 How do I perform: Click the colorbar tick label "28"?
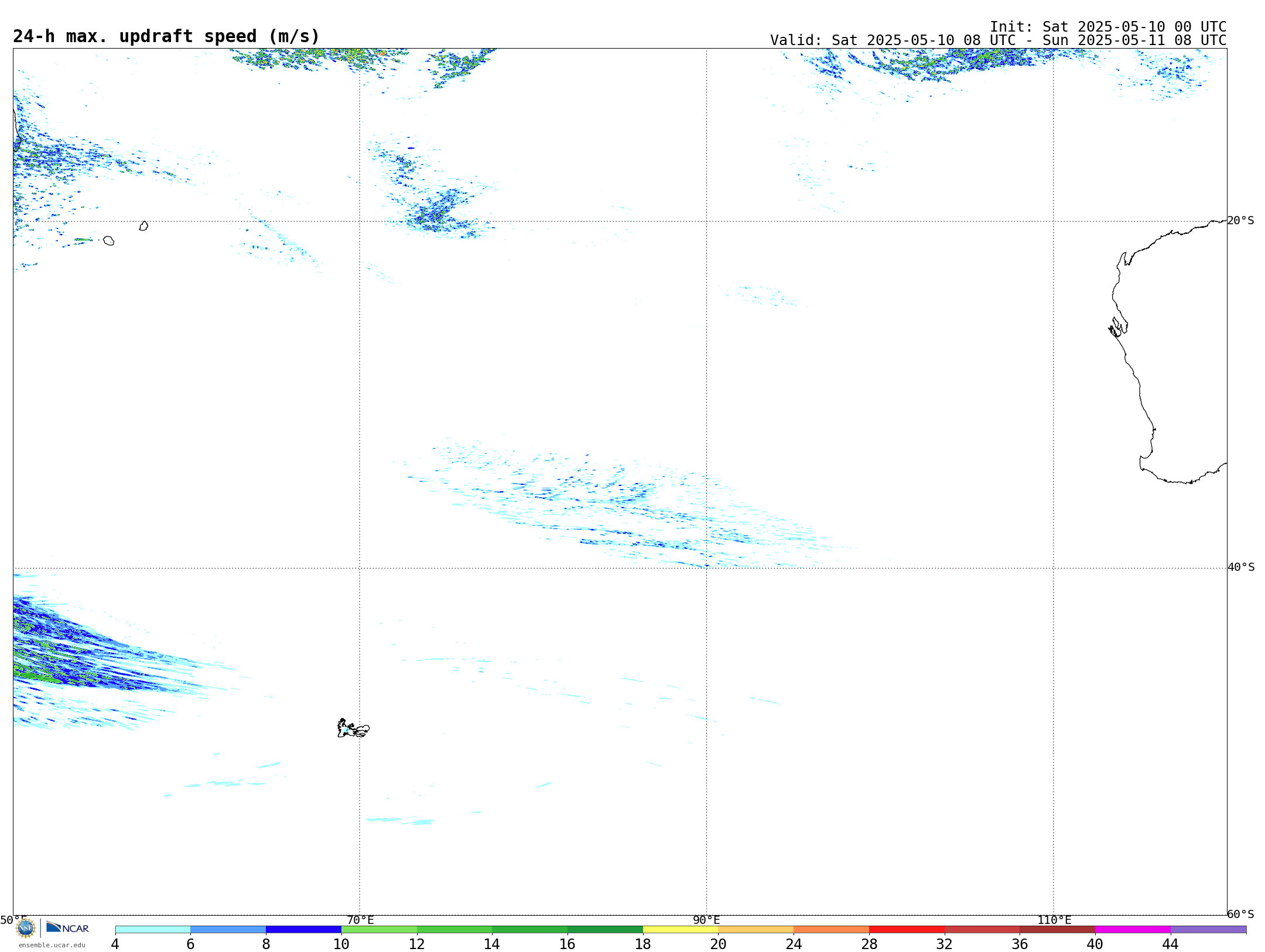(x=870, y=944)
